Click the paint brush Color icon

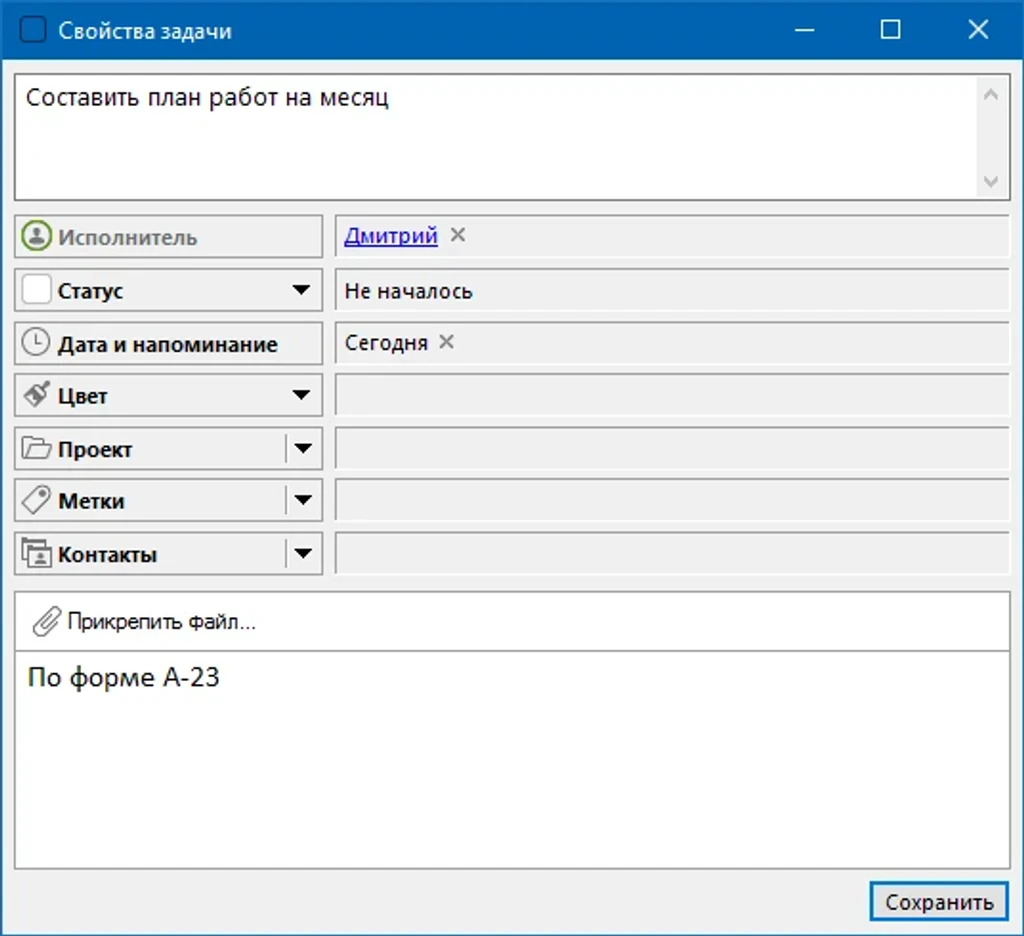tap(36, 395)
